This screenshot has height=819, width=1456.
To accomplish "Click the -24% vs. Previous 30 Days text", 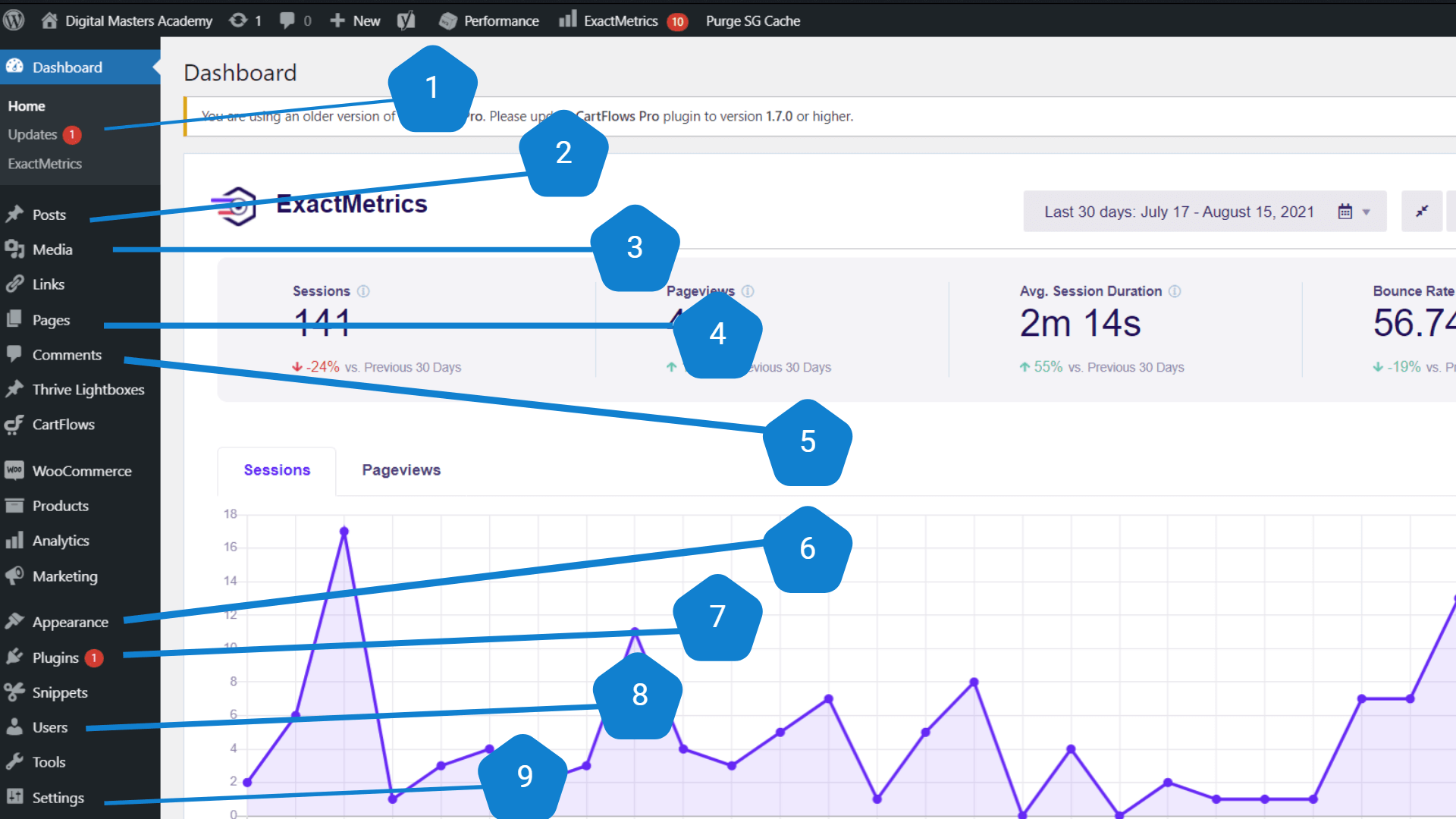I will coord(377,367).
